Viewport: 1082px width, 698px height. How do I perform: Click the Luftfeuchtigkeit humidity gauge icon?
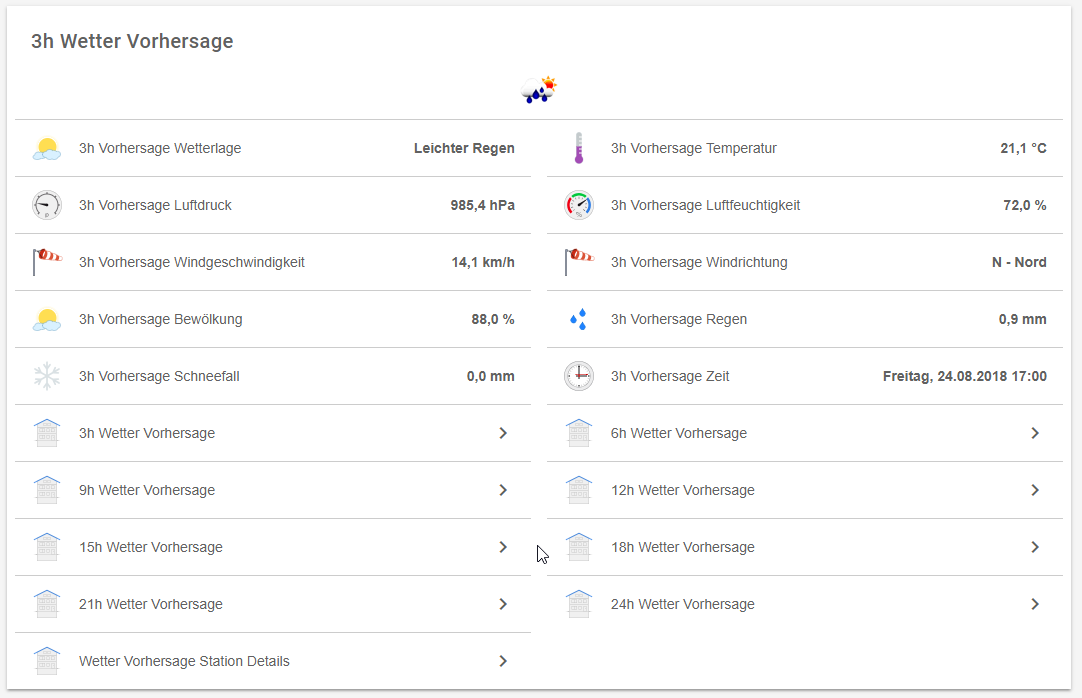click(x=578, y=204)
